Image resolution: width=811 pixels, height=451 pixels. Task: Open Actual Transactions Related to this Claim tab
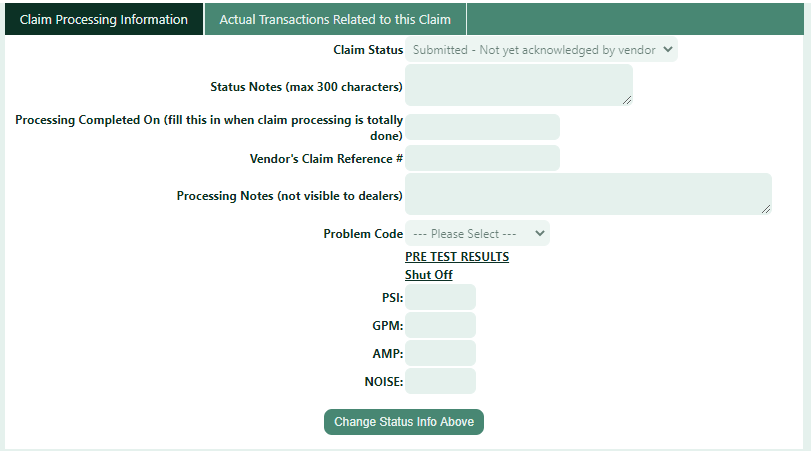[335, 20]
